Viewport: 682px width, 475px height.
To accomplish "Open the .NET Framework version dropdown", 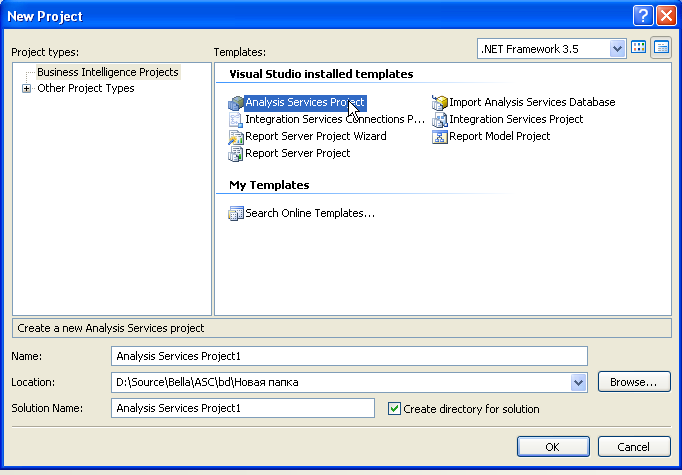I will 617,48.
